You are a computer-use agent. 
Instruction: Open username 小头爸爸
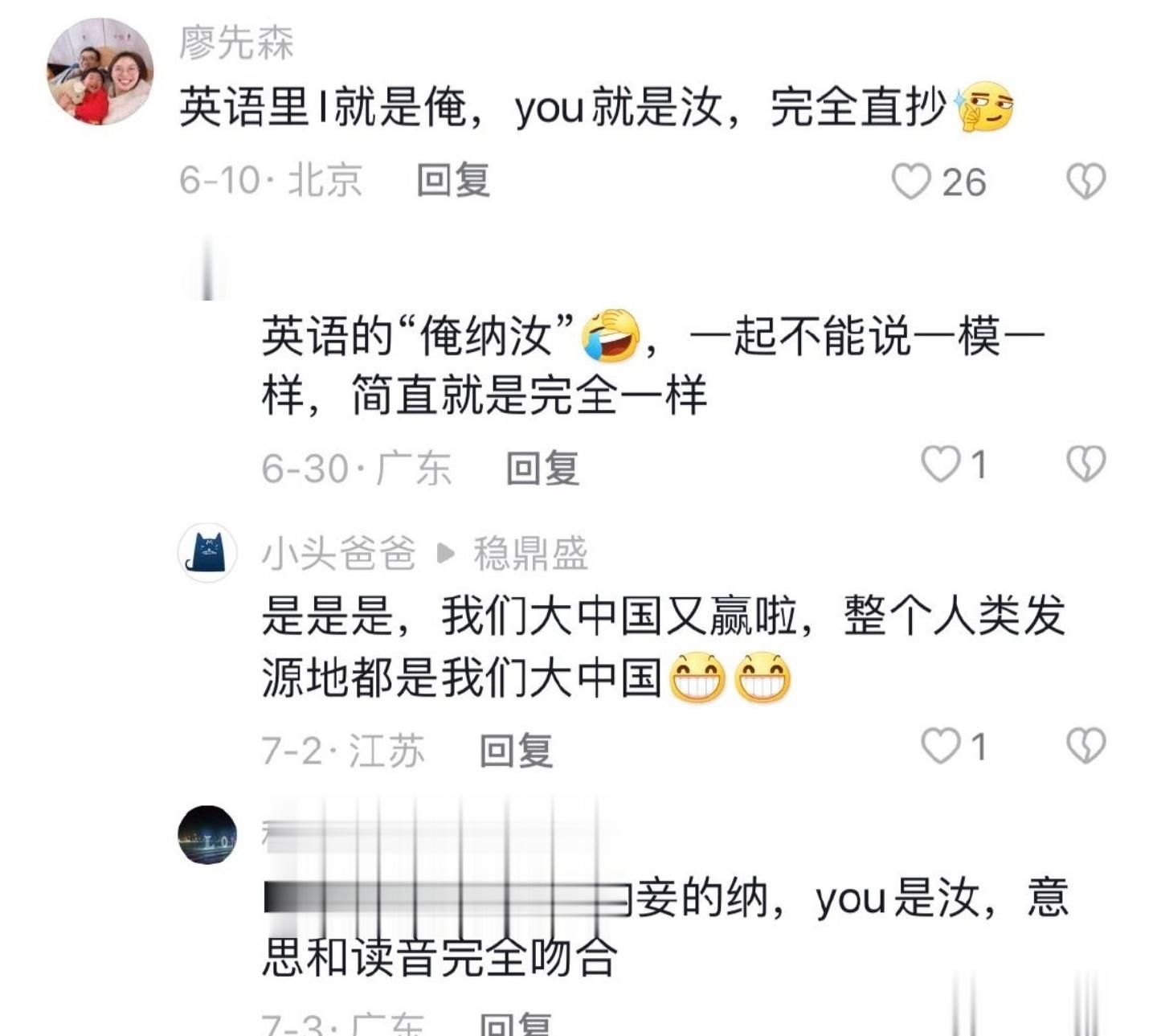[339, 554]
